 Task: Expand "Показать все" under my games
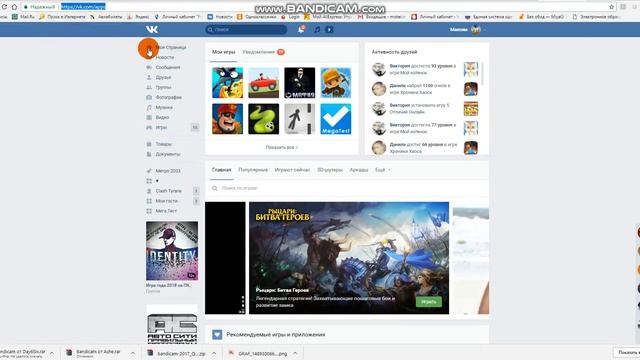(282, 147)
